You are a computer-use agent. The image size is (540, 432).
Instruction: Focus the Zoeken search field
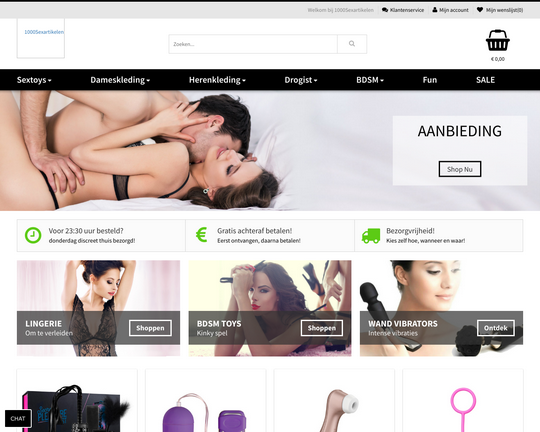pos(253,44)
